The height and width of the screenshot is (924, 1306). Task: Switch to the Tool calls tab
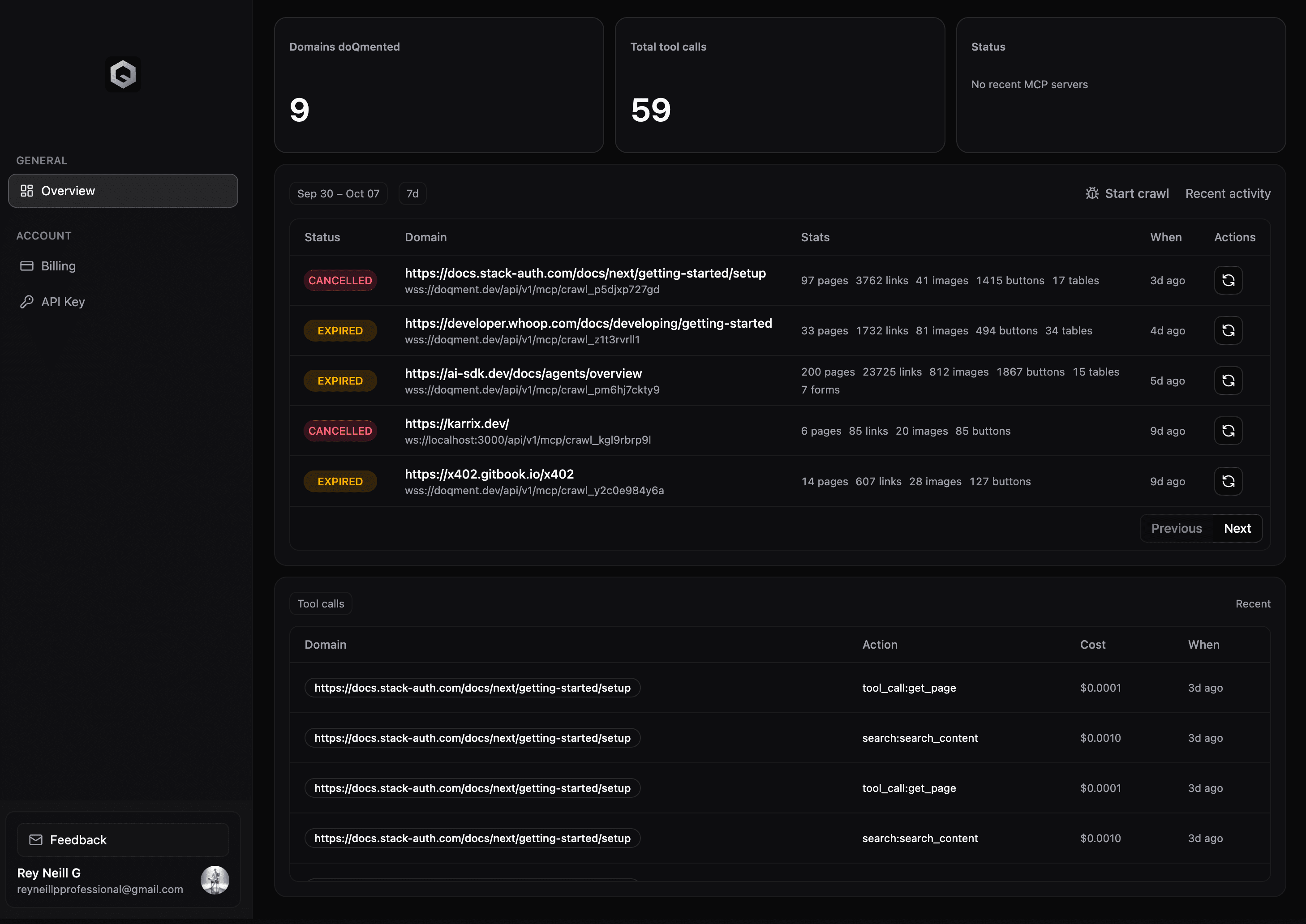pyautogui.click(x=320, y=603)
